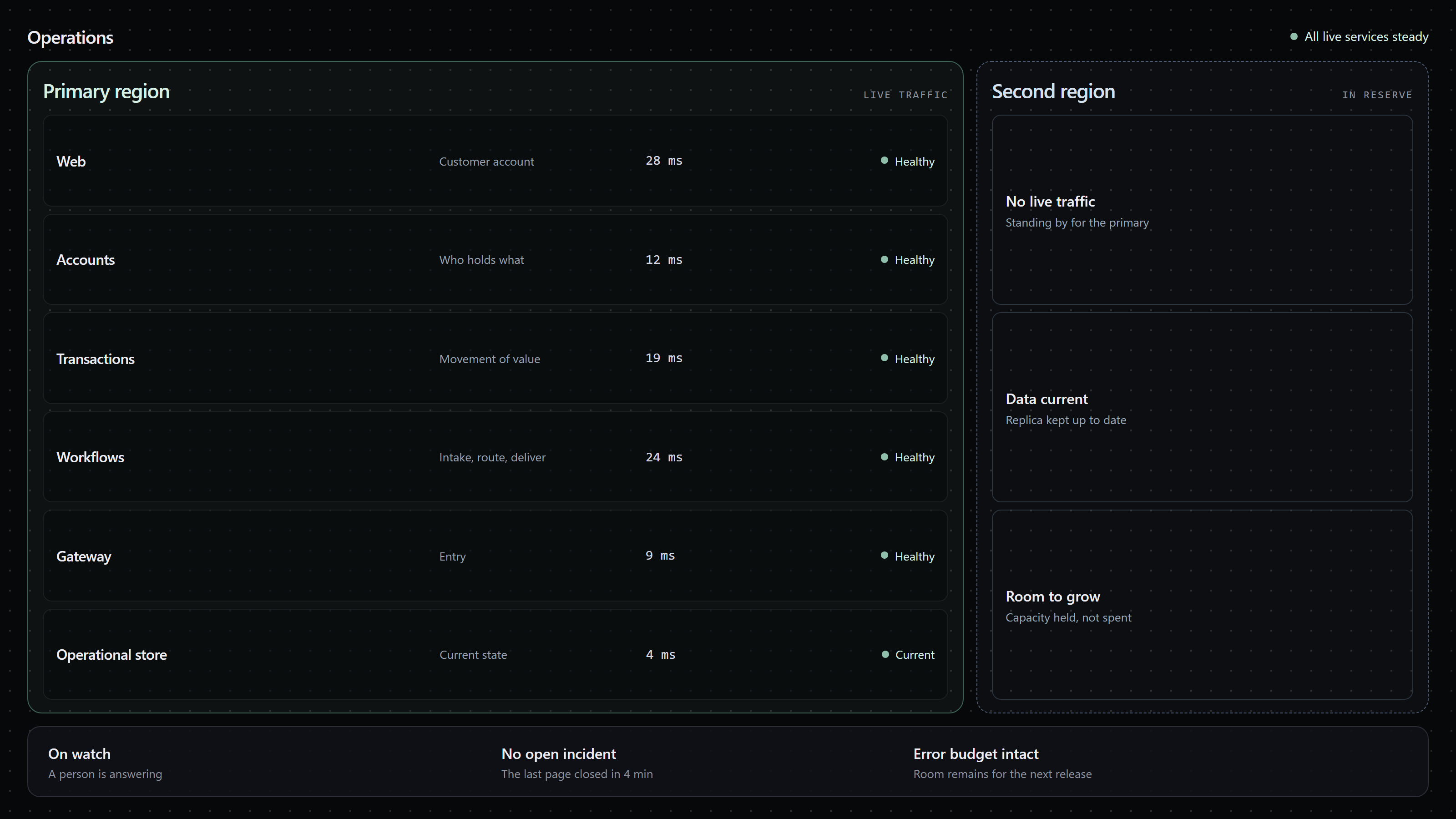This screenshot has height=819, width=1456.
Task: Open the Data current card
Action: click(1202, 407)
